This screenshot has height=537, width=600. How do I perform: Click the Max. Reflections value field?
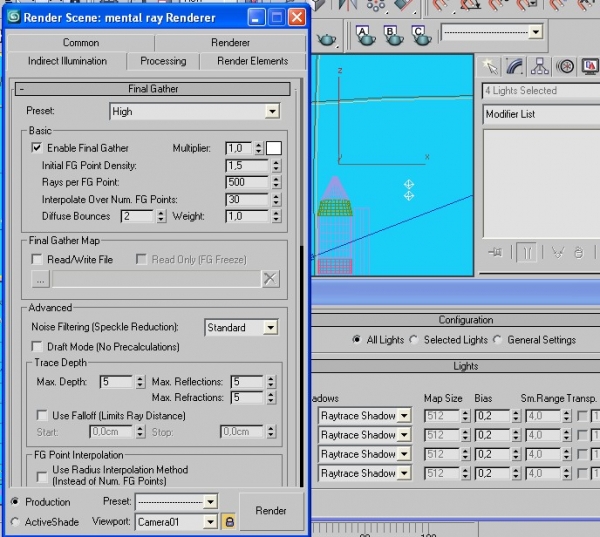(x=247, y=382)
